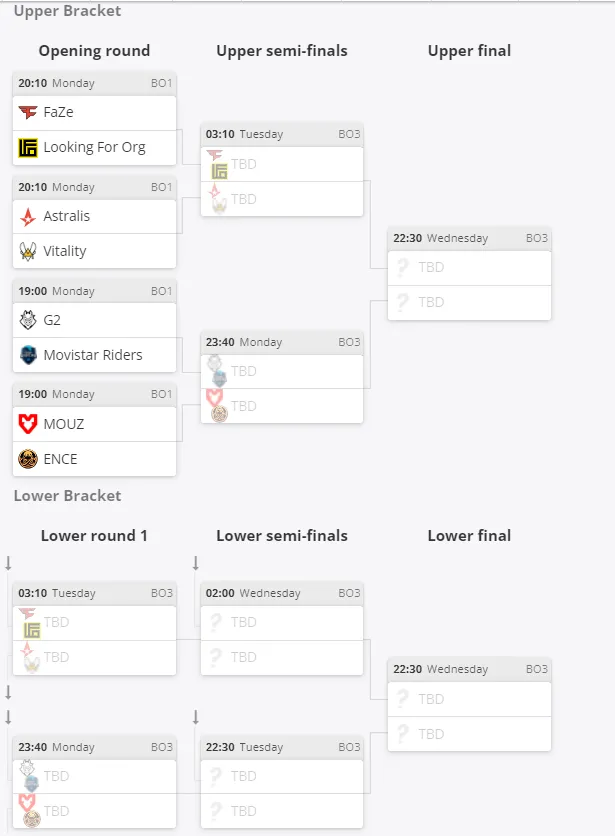Click the Looking For Org logo icon
This screenshot has height=836, width=615.
[x=28, y=148]
